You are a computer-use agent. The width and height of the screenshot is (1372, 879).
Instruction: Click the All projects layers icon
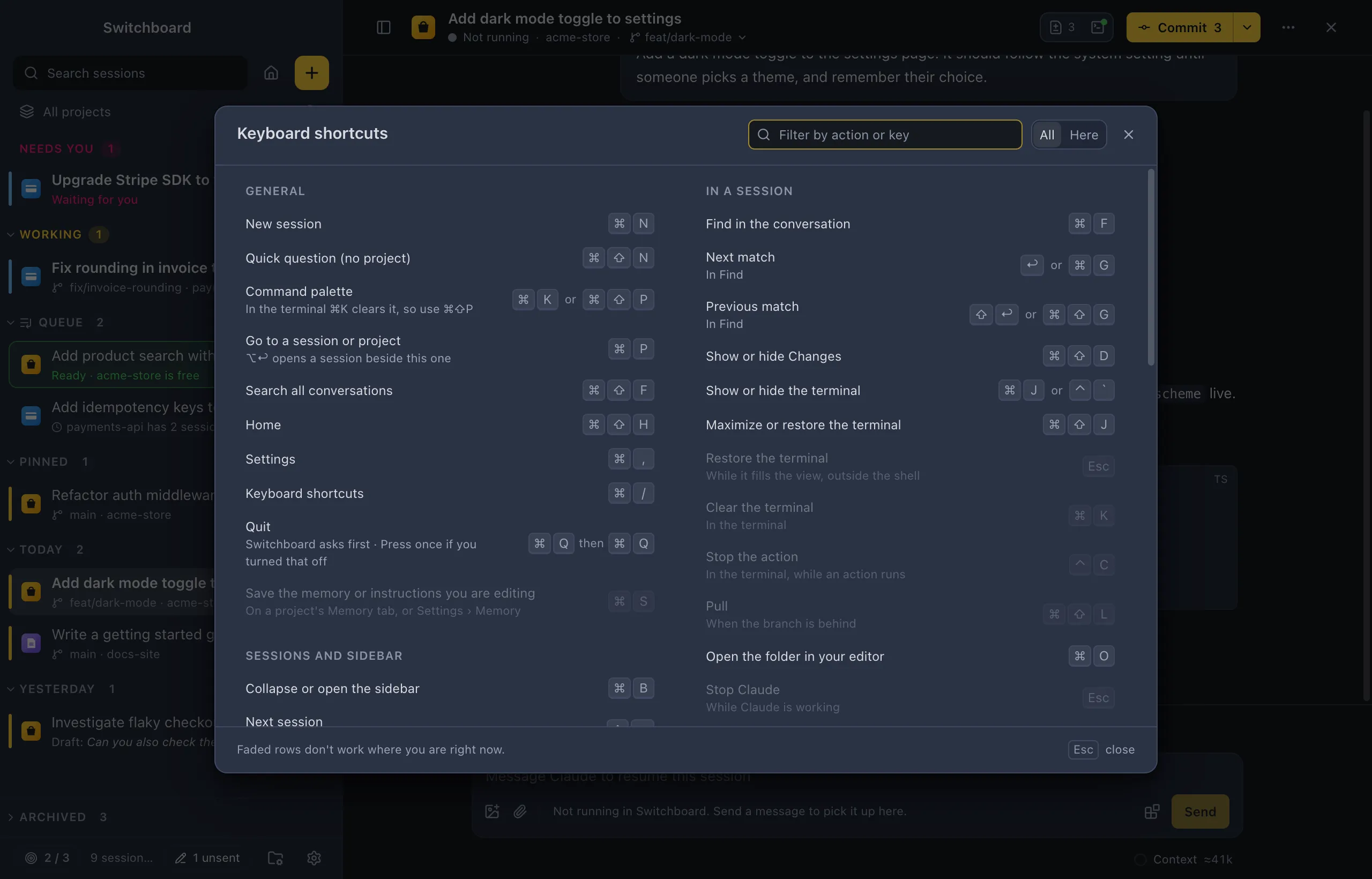pos(27,112)
